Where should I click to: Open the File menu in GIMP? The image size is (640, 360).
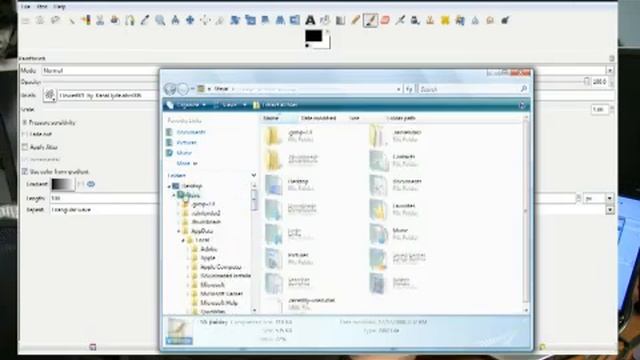click(25, 7)
